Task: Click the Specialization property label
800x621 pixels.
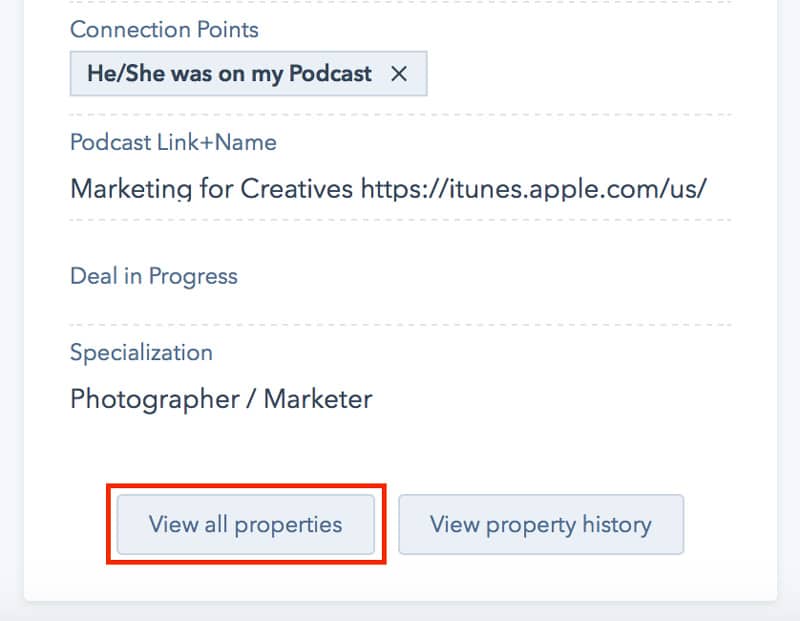Action: coord(140,352)
